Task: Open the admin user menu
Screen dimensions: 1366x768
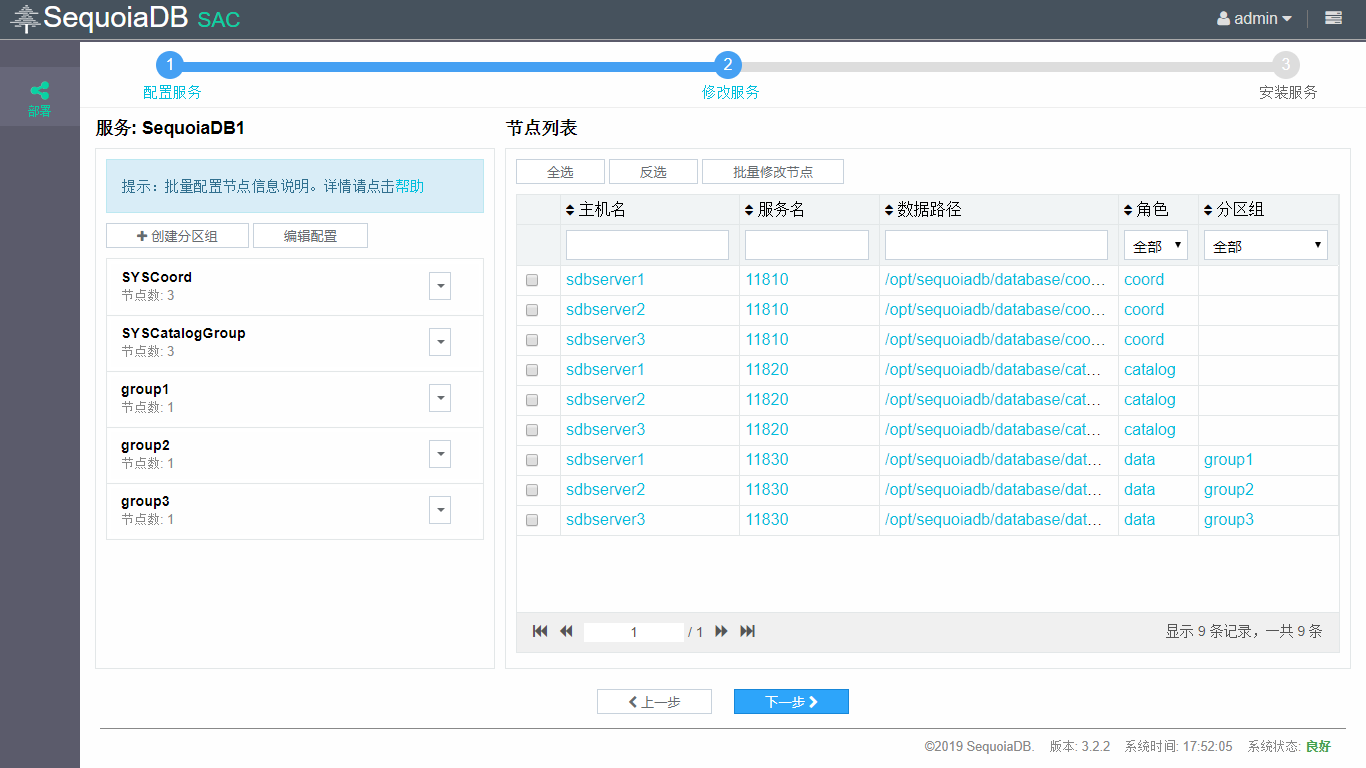Action: pyautogui.click(x=1254, y=18)
